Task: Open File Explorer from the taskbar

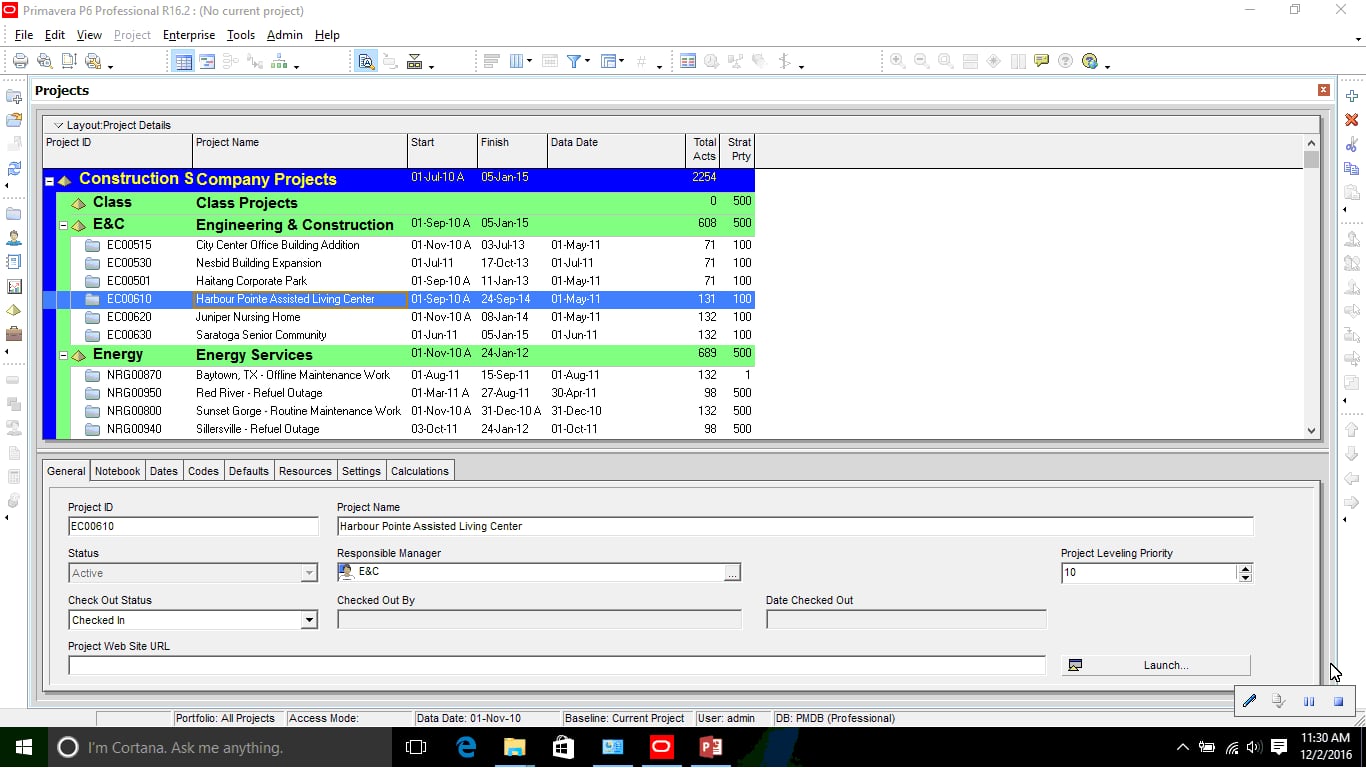Action: 514,747
